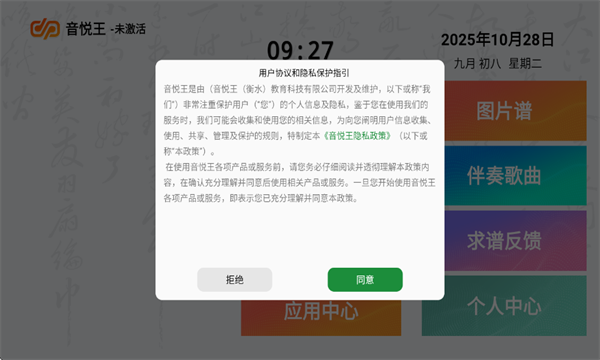This screenshot has height=360, width=600.
Task: Open the 个人中心 tile behind the dialog
Action: 504,306
